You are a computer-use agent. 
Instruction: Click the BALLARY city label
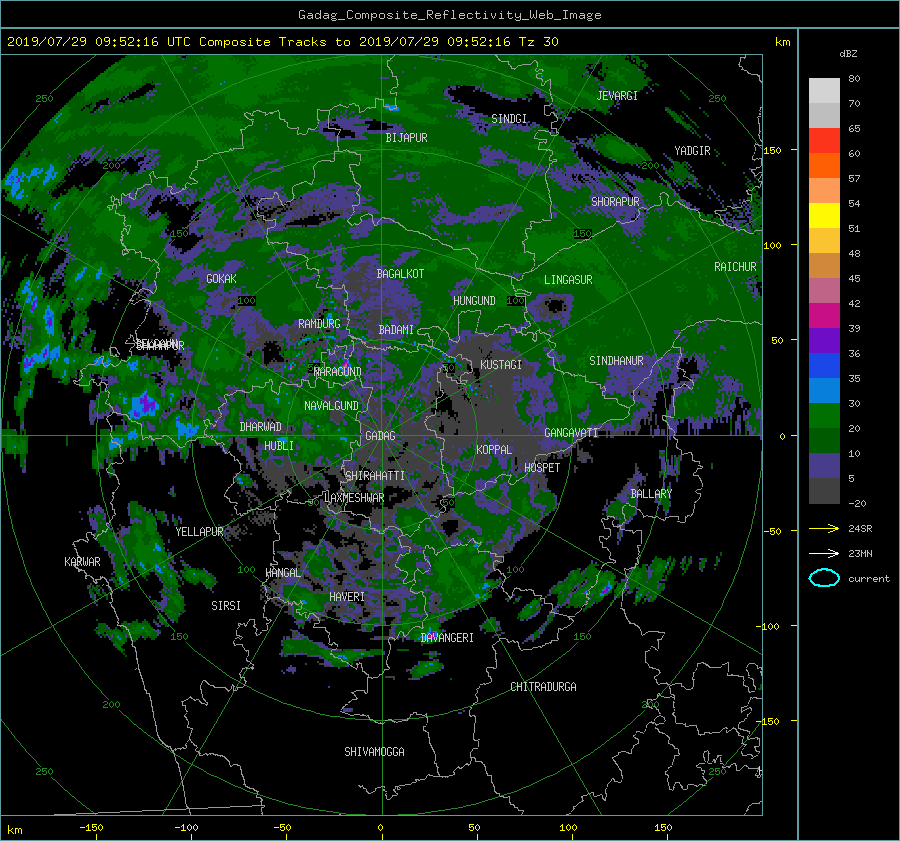point(651,494)
